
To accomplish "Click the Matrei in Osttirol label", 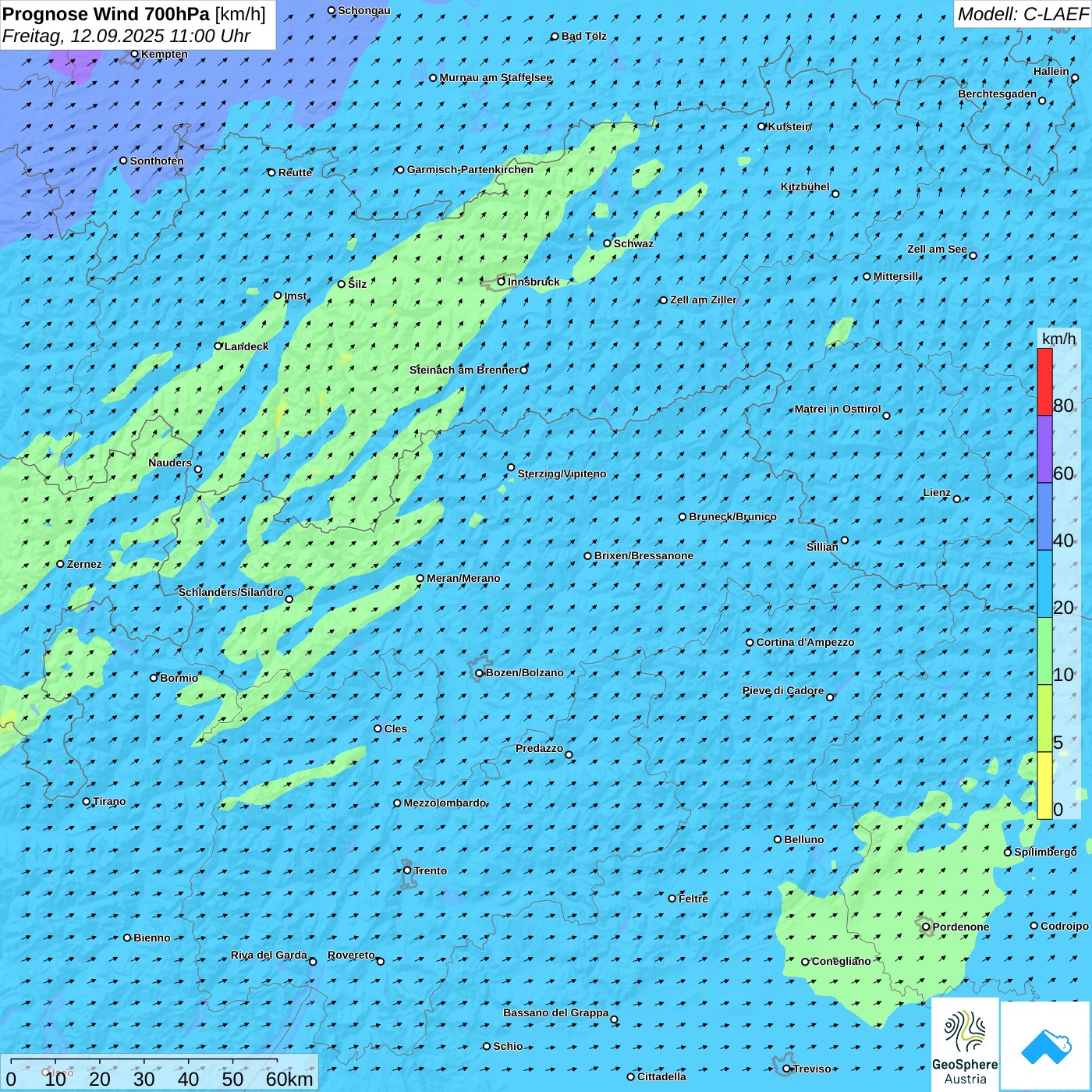I will [838, 409].
